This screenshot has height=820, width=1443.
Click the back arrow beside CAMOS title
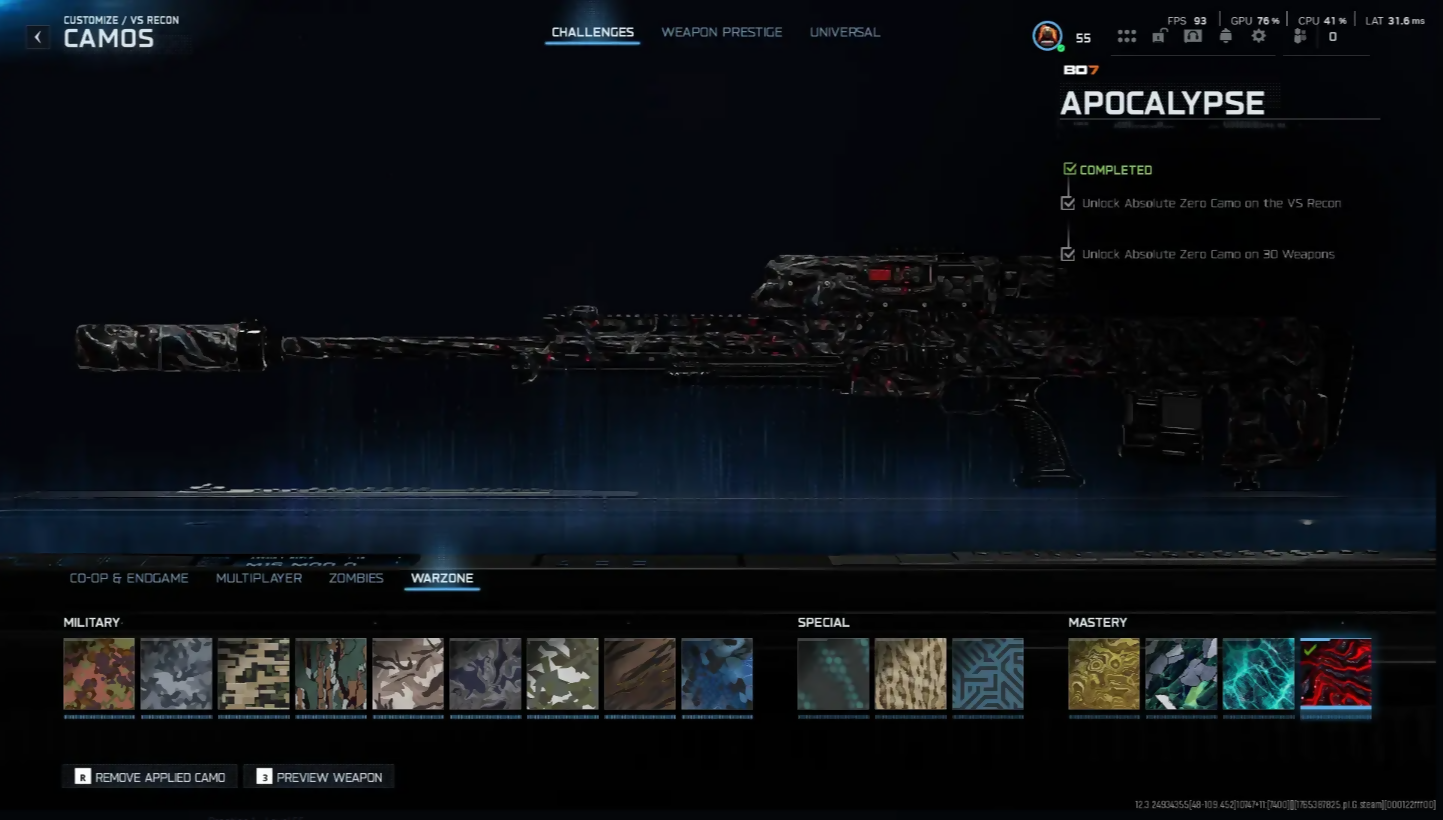(x=38, y=37)
